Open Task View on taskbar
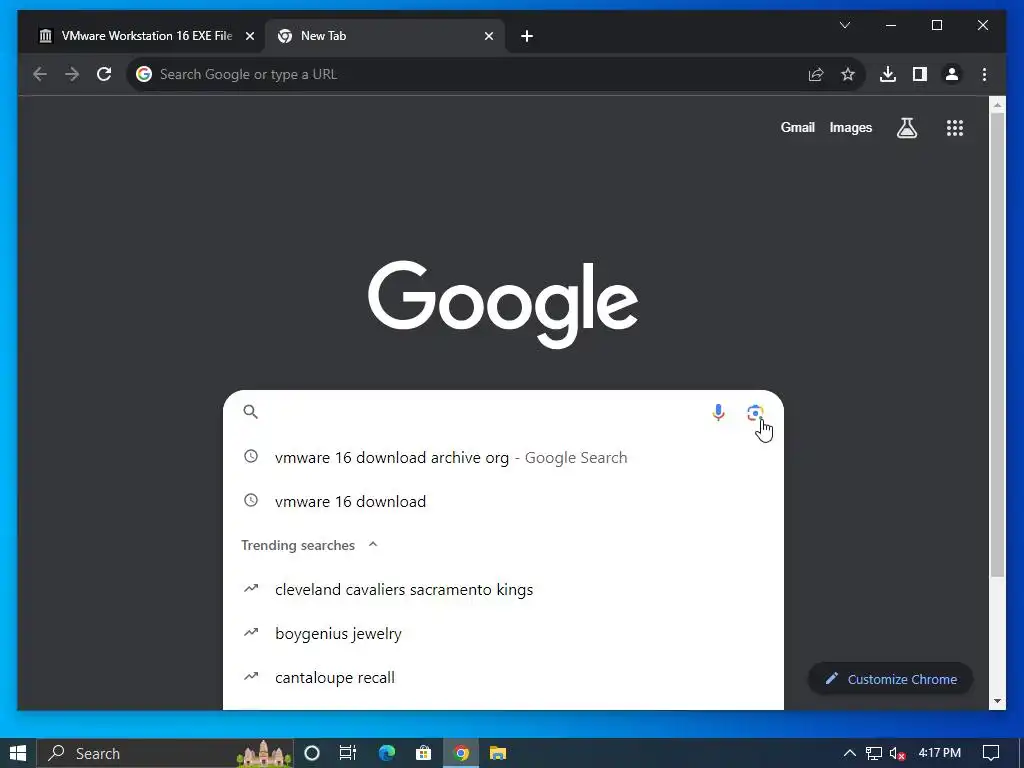The height and width of the screenshot is (768, 1024). tap(348, 753)
